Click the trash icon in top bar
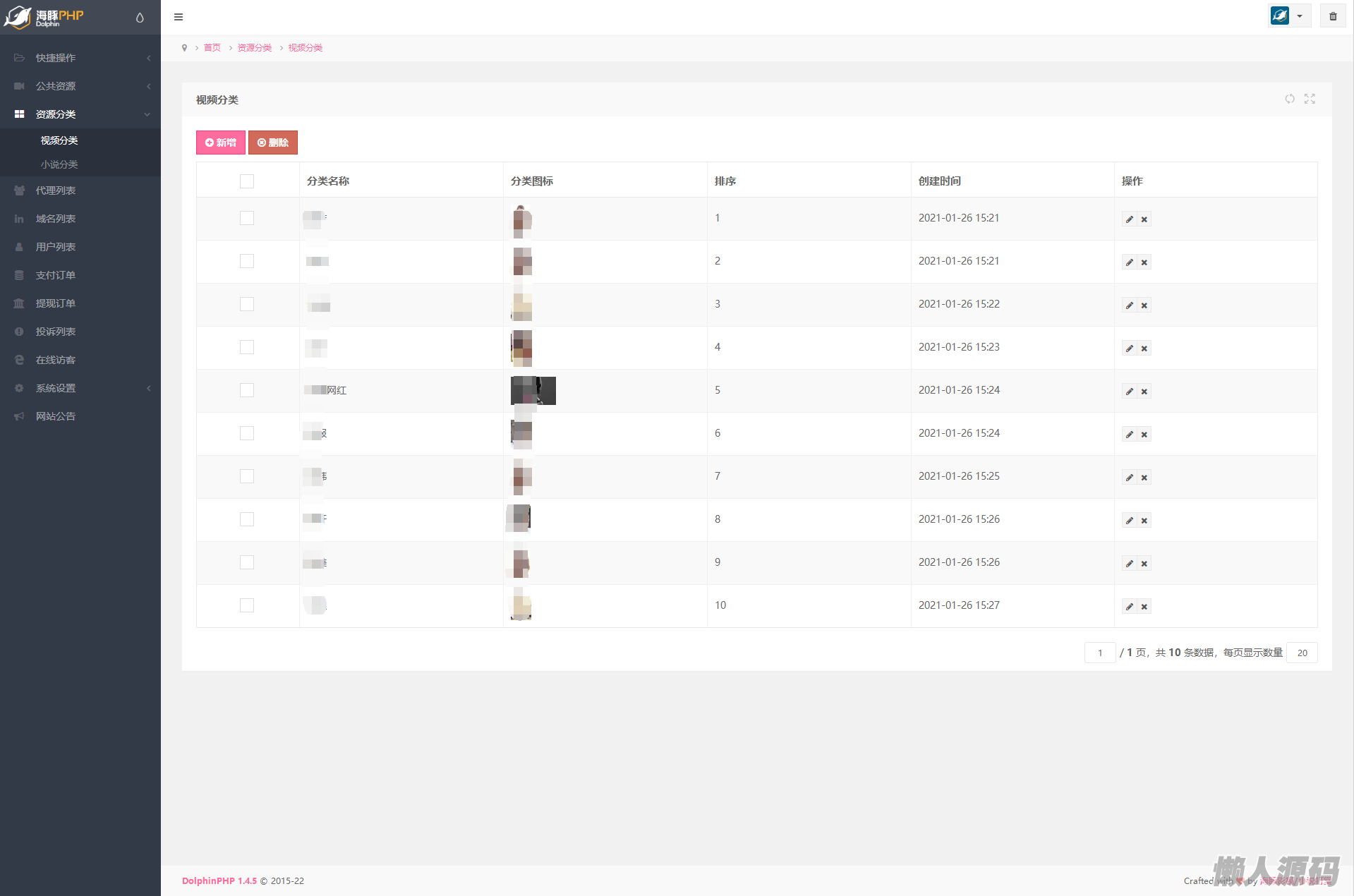 click(x=1333, y=16)
